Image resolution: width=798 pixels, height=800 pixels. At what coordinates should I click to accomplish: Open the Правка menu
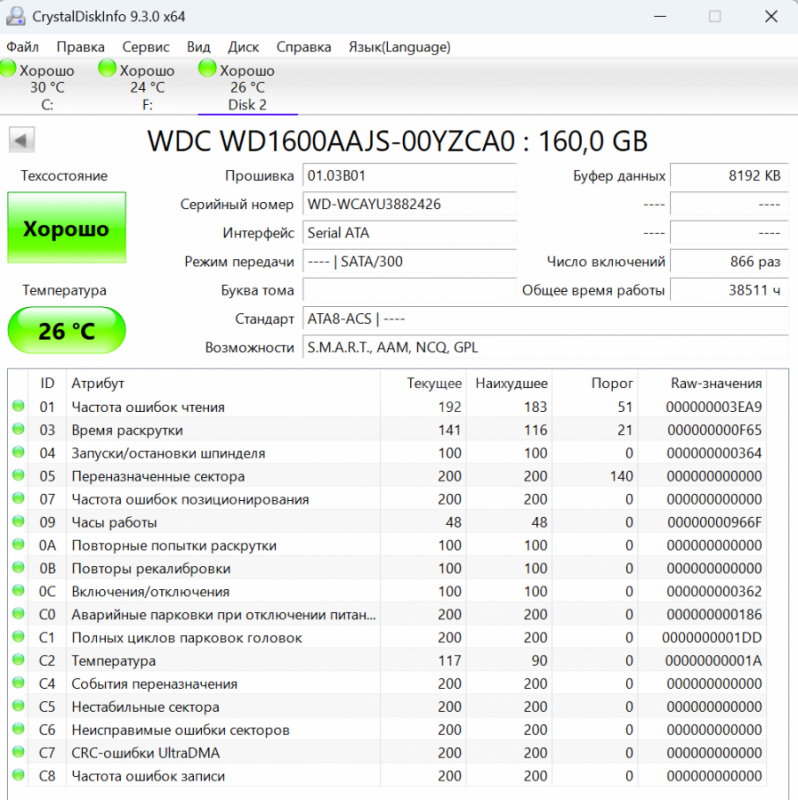click(80, 47)
